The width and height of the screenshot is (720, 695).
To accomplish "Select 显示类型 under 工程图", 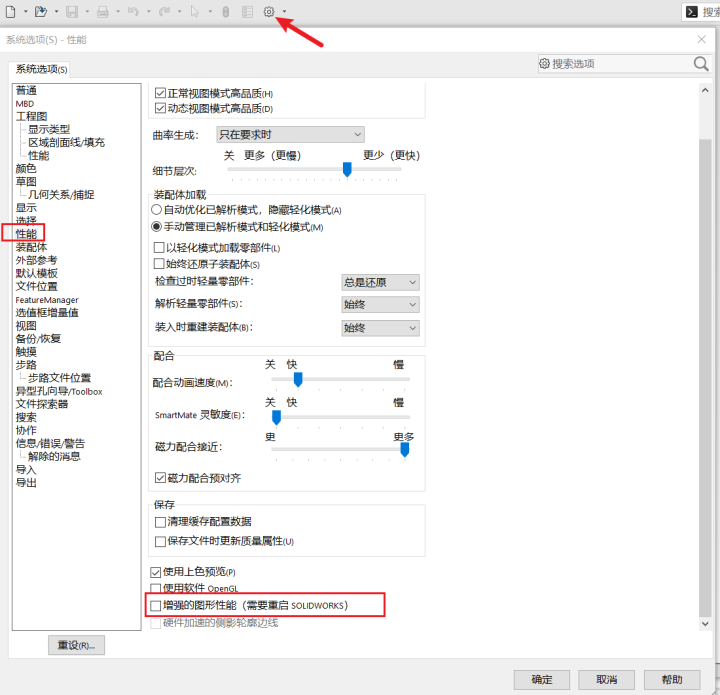I will tap(49, 129).
